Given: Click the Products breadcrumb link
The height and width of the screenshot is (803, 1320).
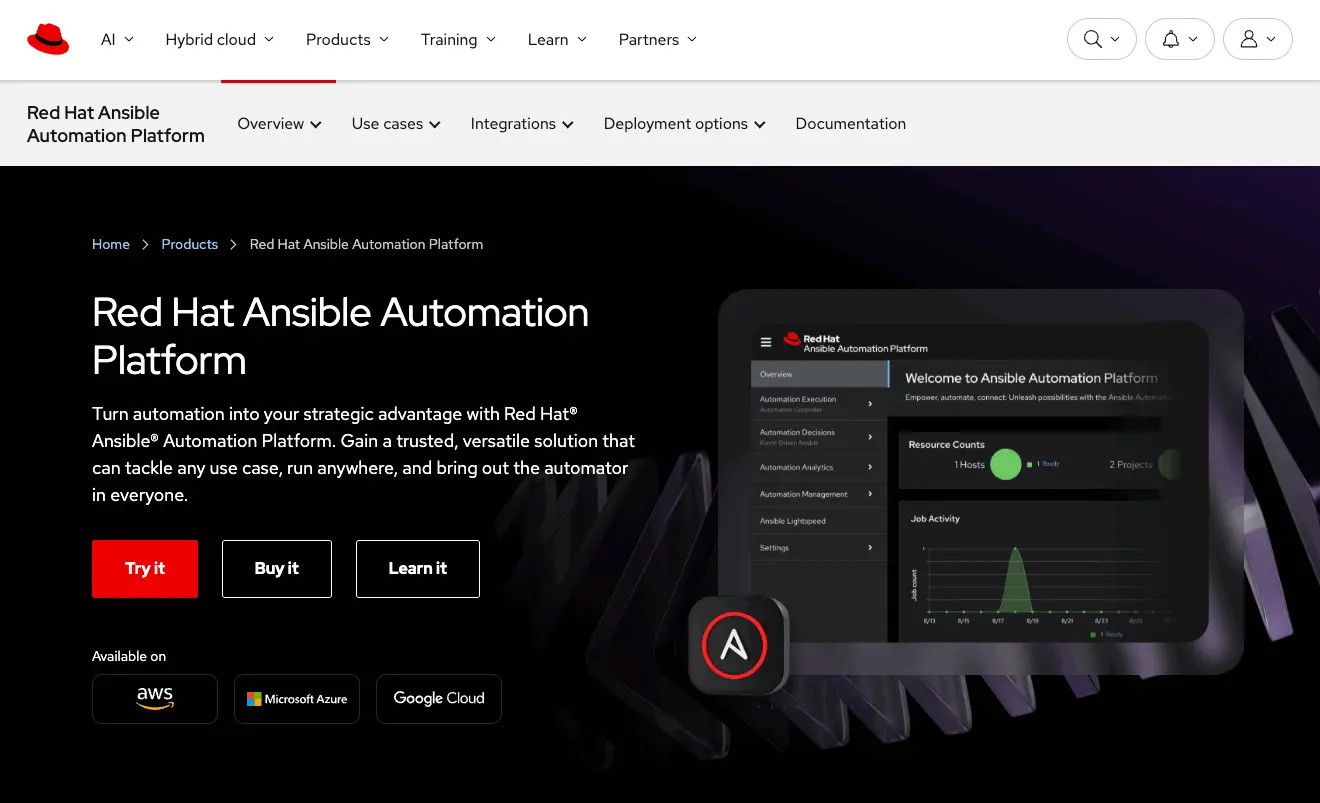Looking at the screenshot, I should click(x=190, y=244).
